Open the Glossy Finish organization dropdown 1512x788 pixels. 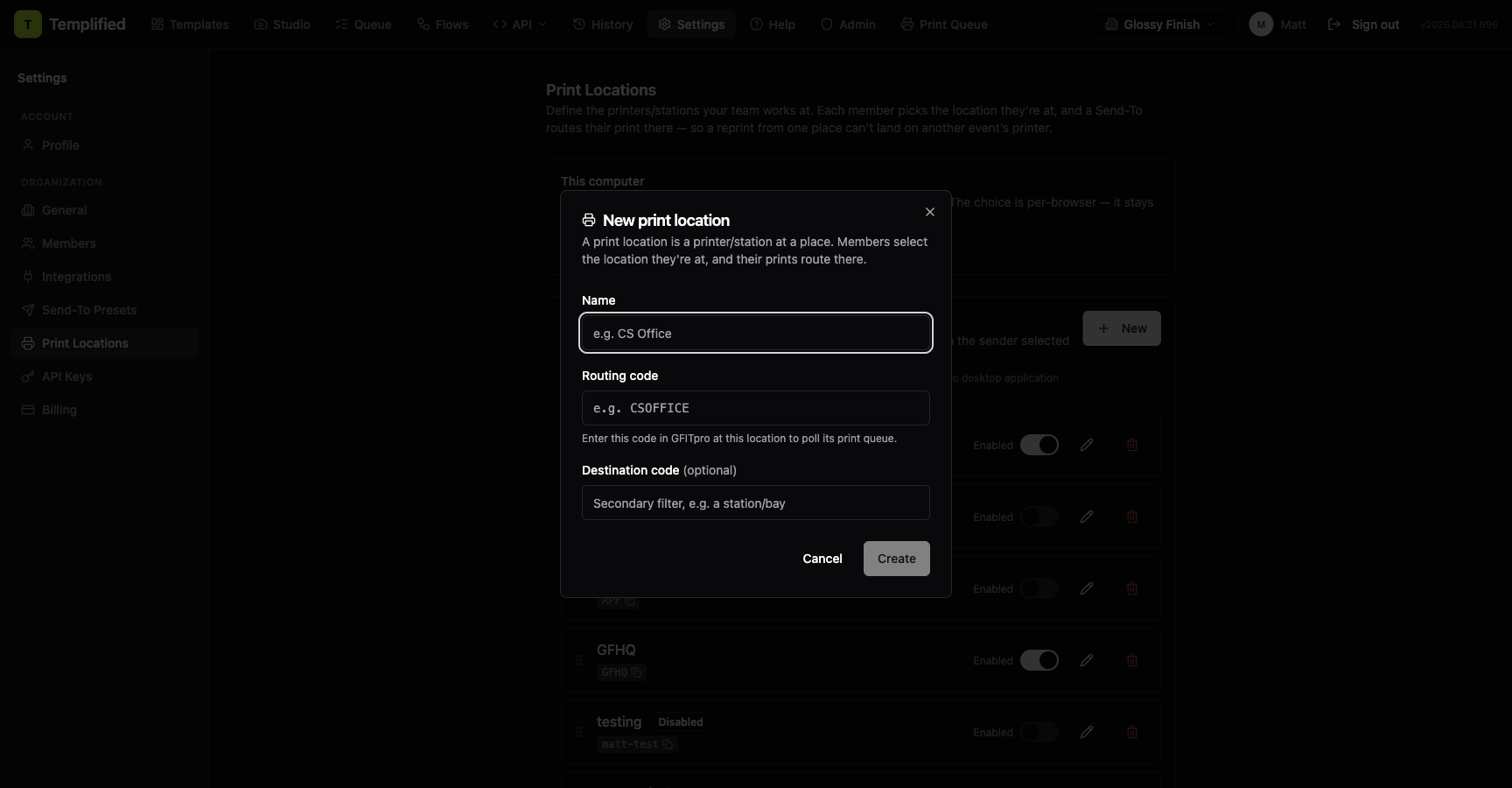point(1159,25)
